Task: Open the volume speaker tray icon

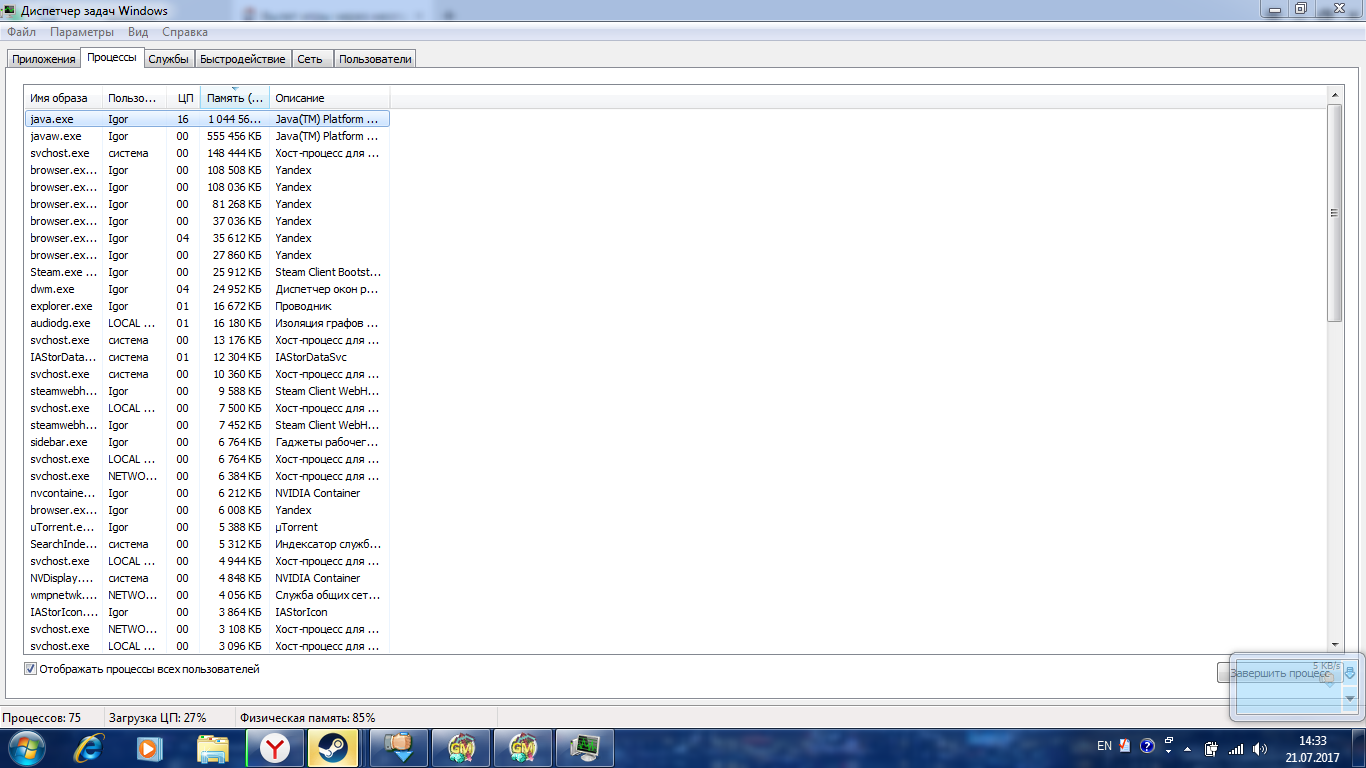Action: (1259, 748)
